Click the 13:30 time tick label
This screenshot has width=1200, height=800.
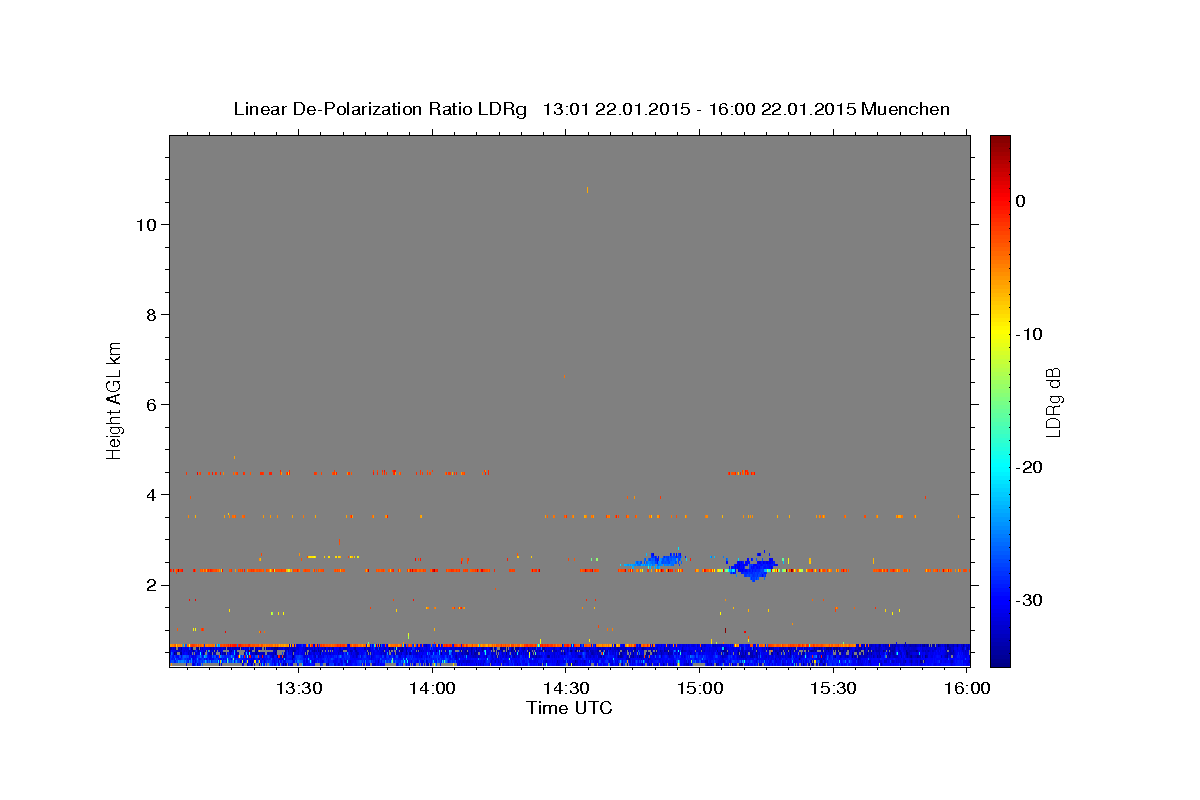coord(298,688)
